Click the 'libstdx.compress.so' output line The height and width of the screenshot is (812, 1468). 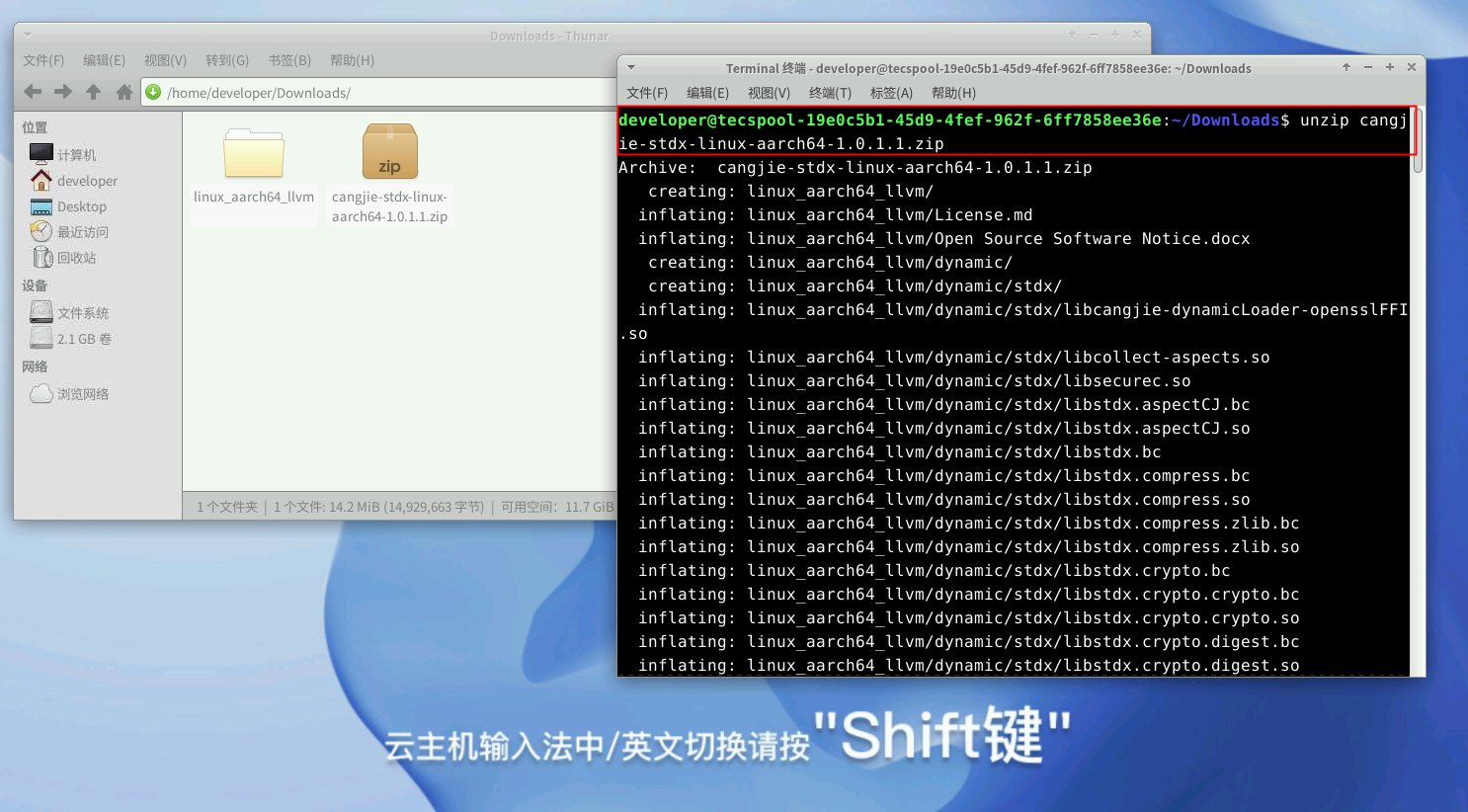pyautogui.click(x=944, y=499)
